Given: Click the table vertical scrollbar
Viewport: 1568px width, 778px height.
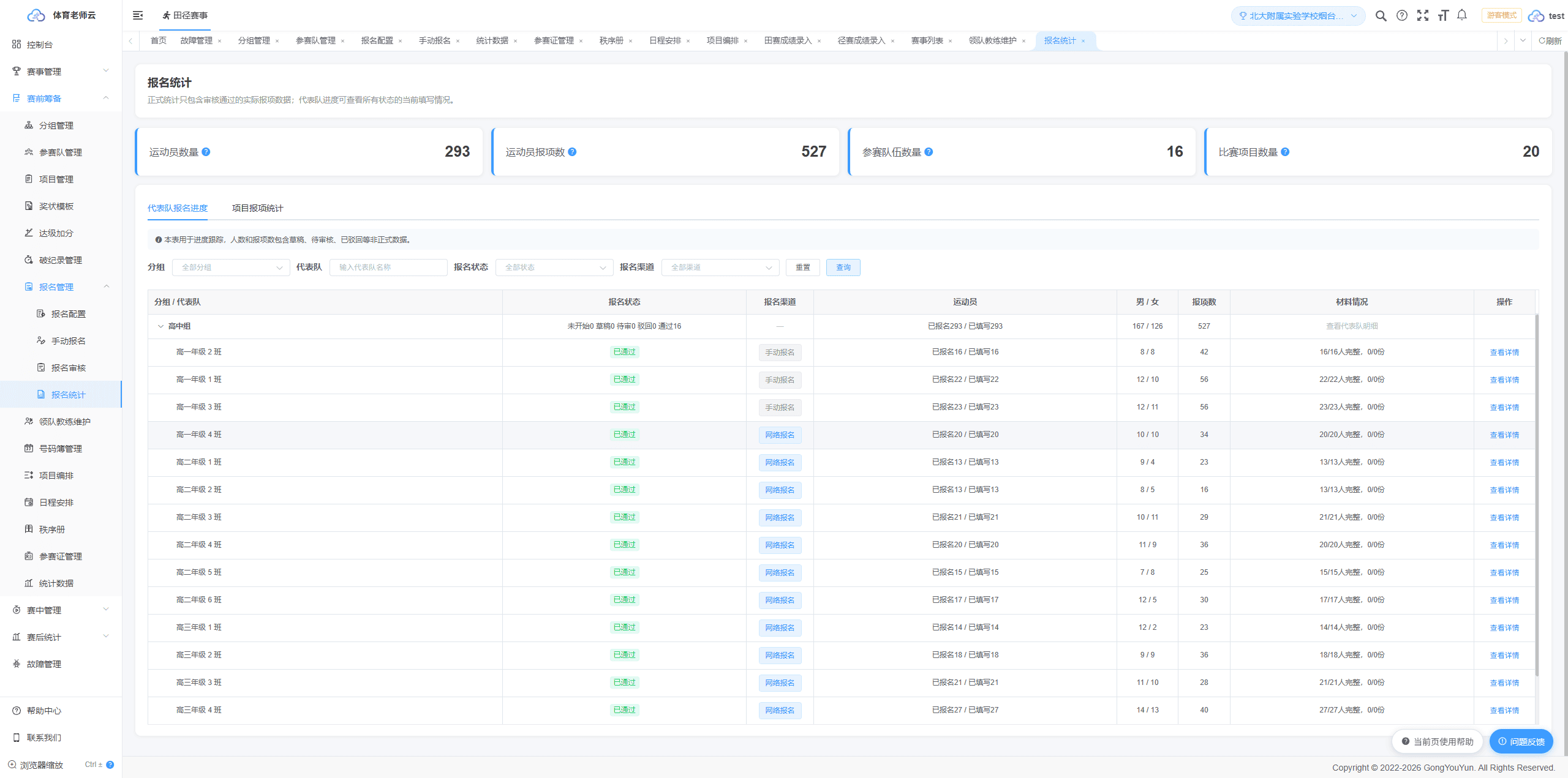Looking at the screenshot, I should tap(1537, 496).
